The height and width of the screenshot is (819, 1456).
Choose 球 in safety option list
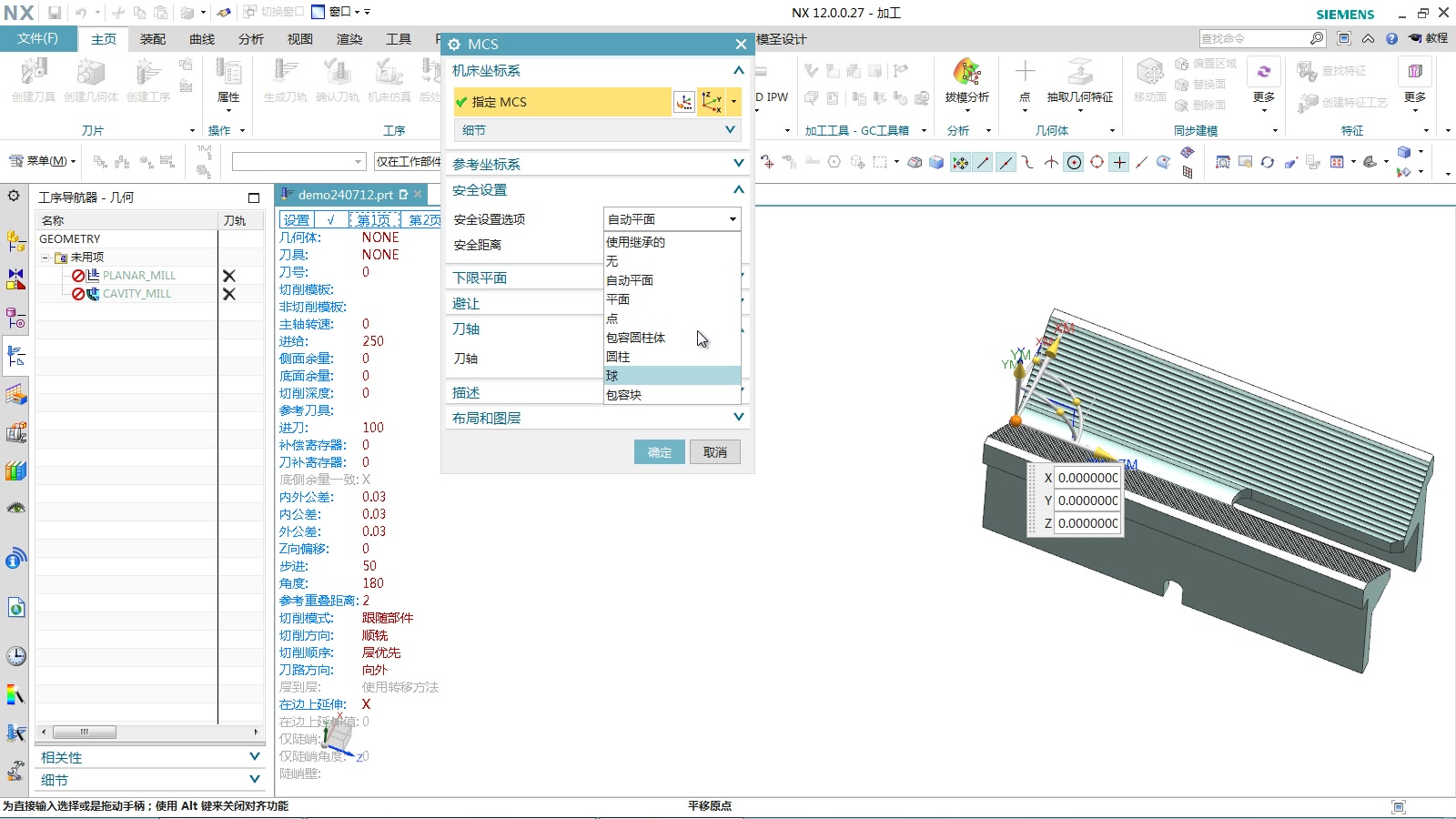(672, 376)
